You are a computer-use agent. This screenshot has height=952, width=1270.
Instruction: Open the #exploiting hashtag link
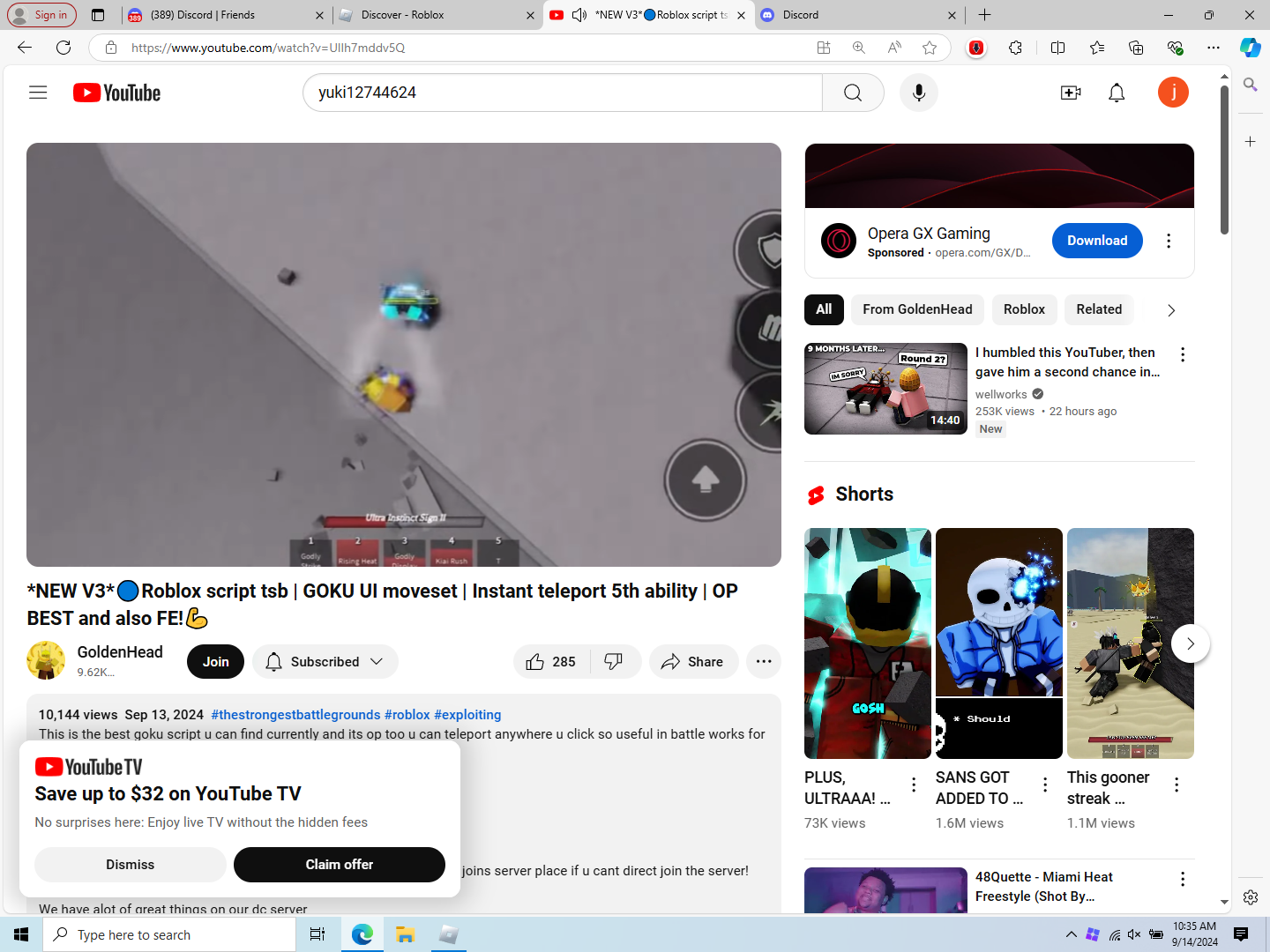point(467,715)
